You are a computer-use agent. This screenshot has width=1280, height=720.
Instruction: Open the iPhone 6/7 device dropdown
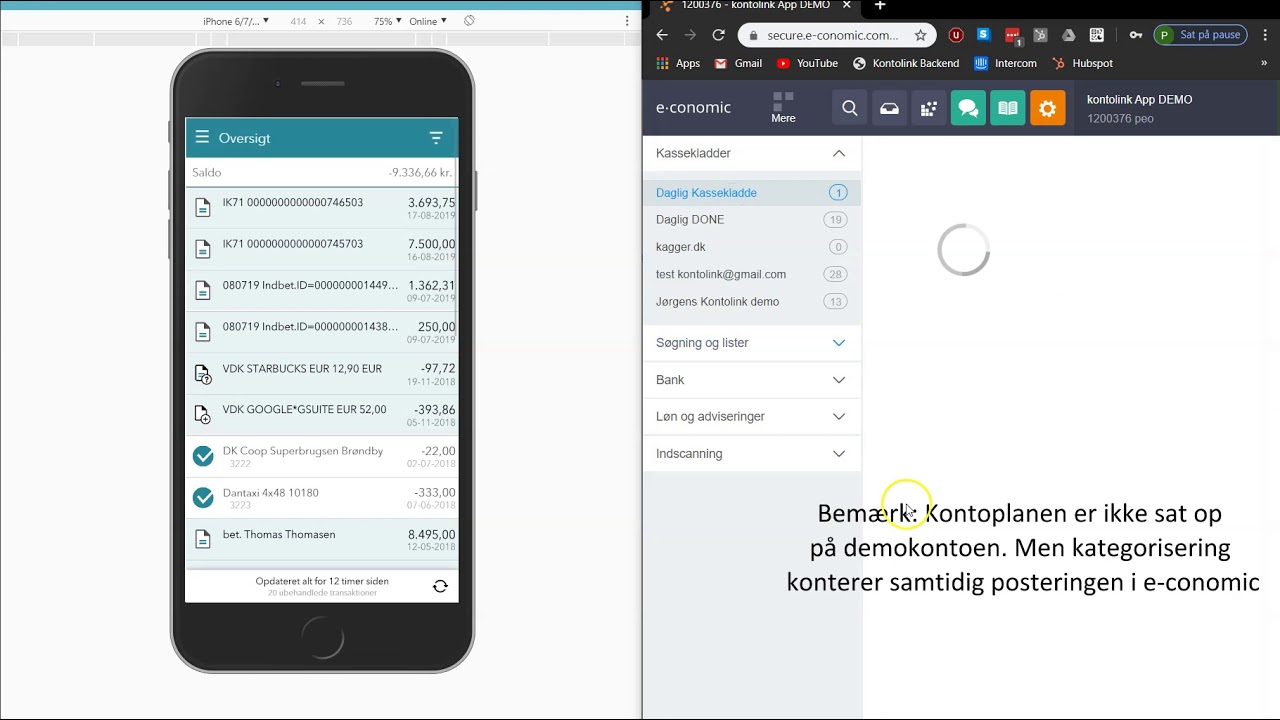coord(236,21)
